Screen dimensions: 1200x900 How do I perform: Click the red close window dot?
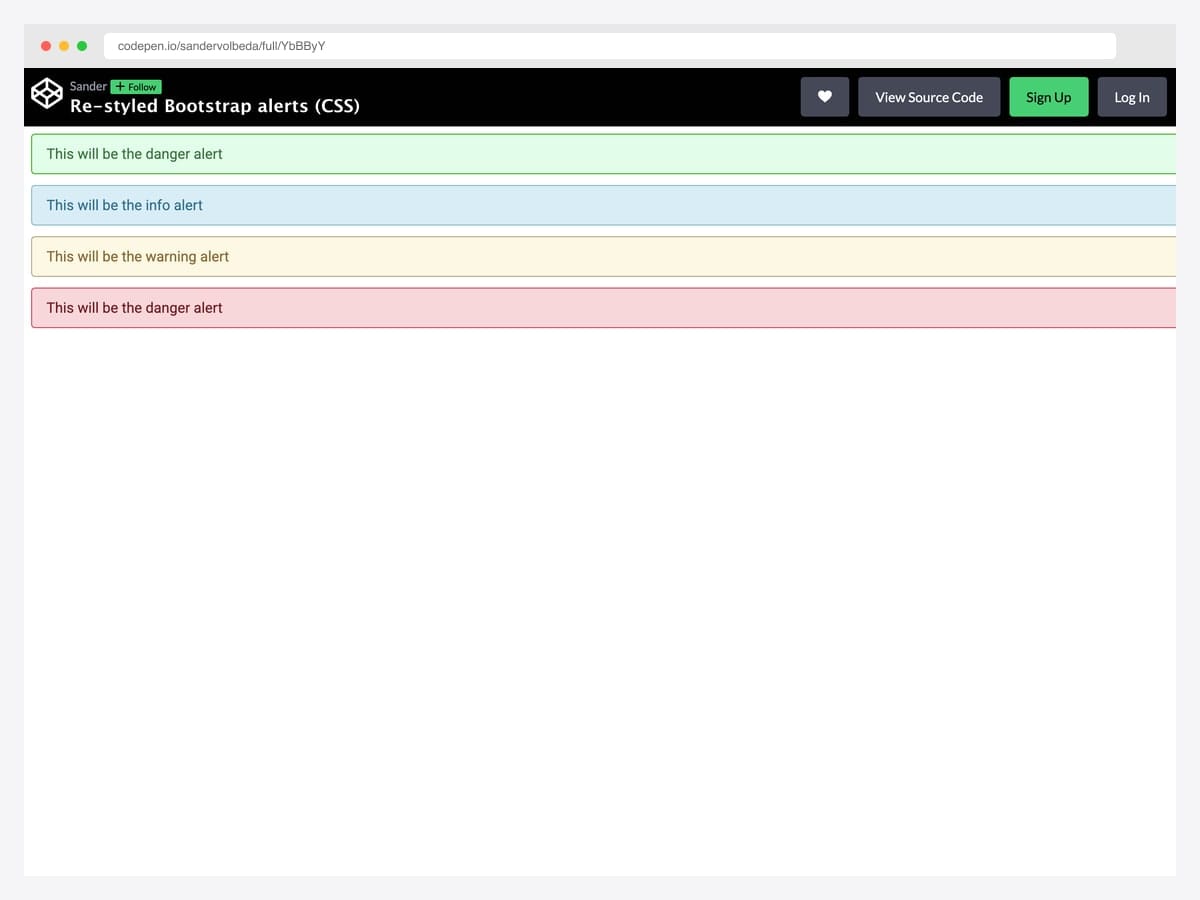pyautogui.click(x=46, y=46)
